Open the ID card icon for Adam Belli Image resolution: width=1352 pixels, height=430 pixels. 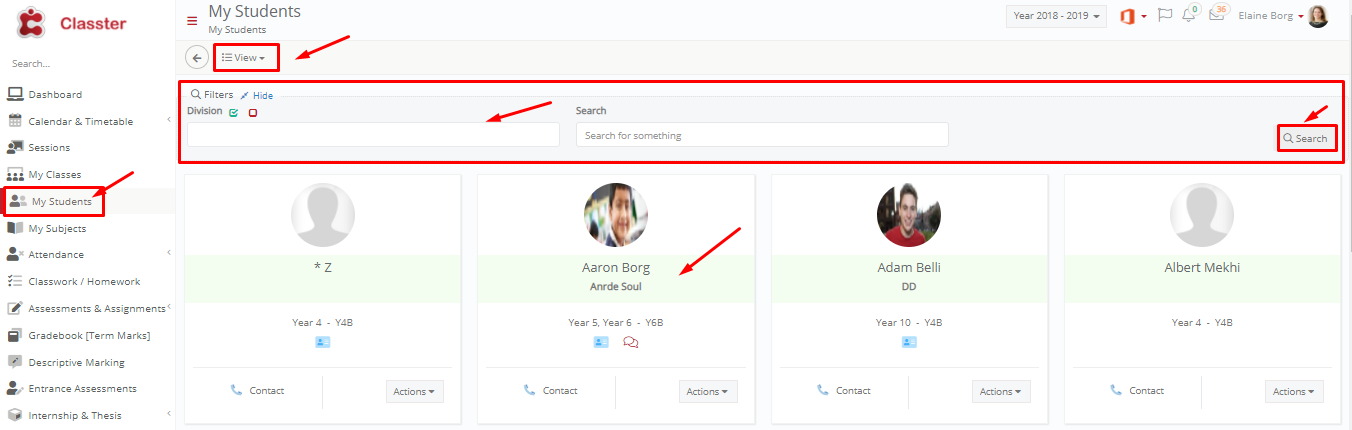click(x=909, y=342)
